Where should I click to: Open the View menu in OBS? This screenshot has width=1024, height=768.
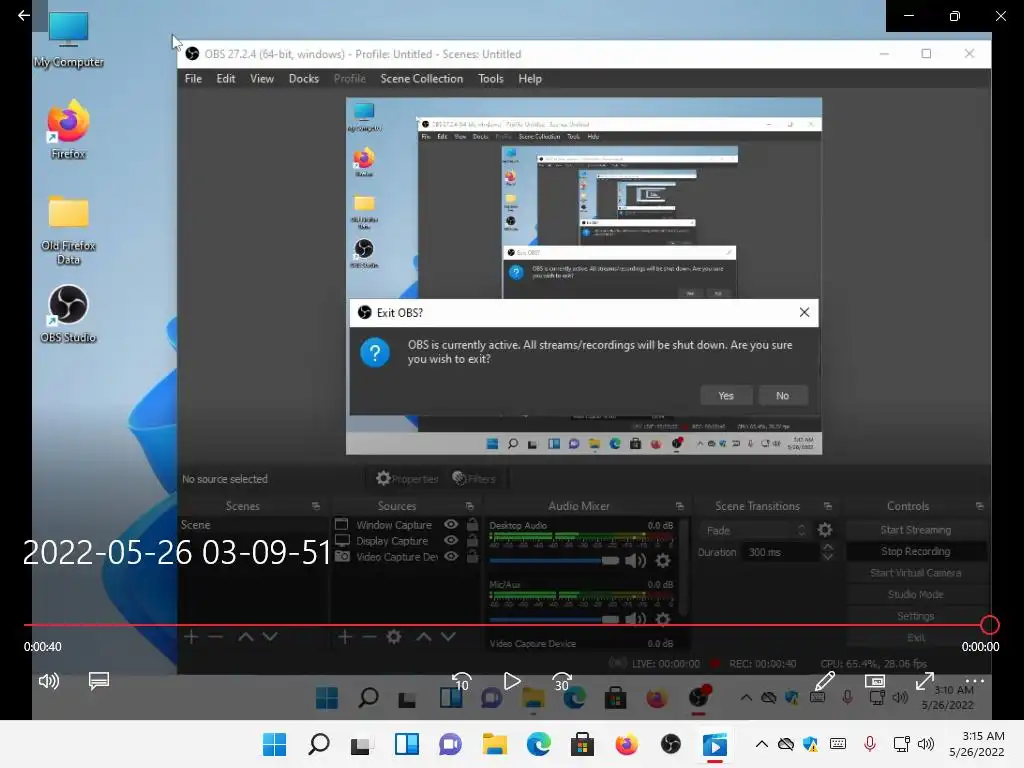pyautogui.click(x=262, y=78)
